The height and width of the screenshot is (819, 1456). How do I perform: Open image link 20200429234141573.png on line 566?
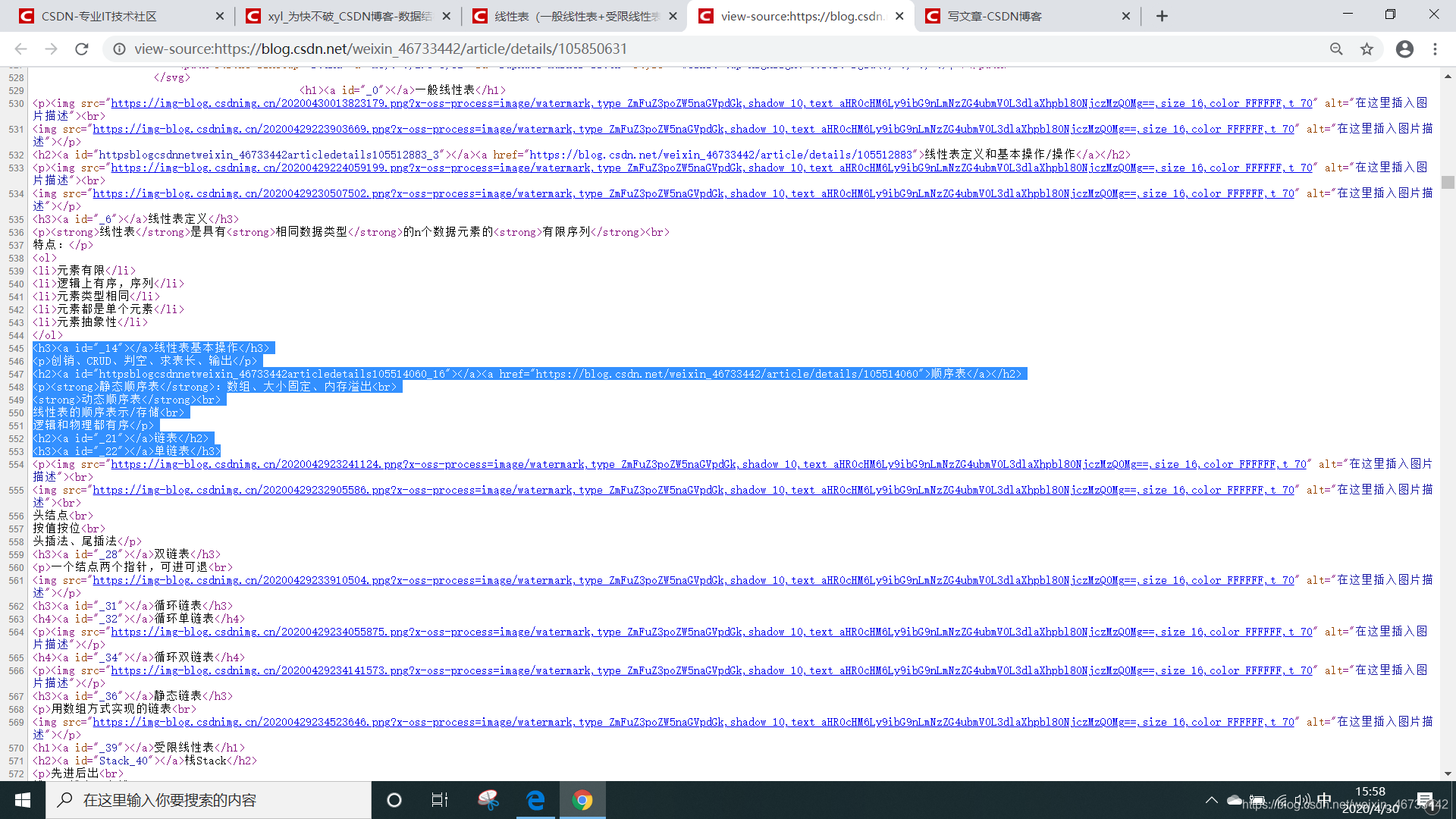[711, 671]
